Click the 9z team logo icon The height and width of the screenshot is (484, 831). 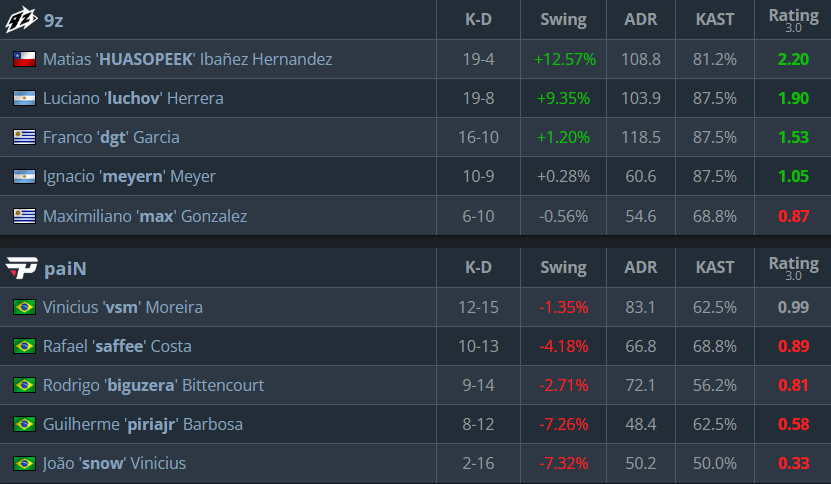tap(21, 20)
